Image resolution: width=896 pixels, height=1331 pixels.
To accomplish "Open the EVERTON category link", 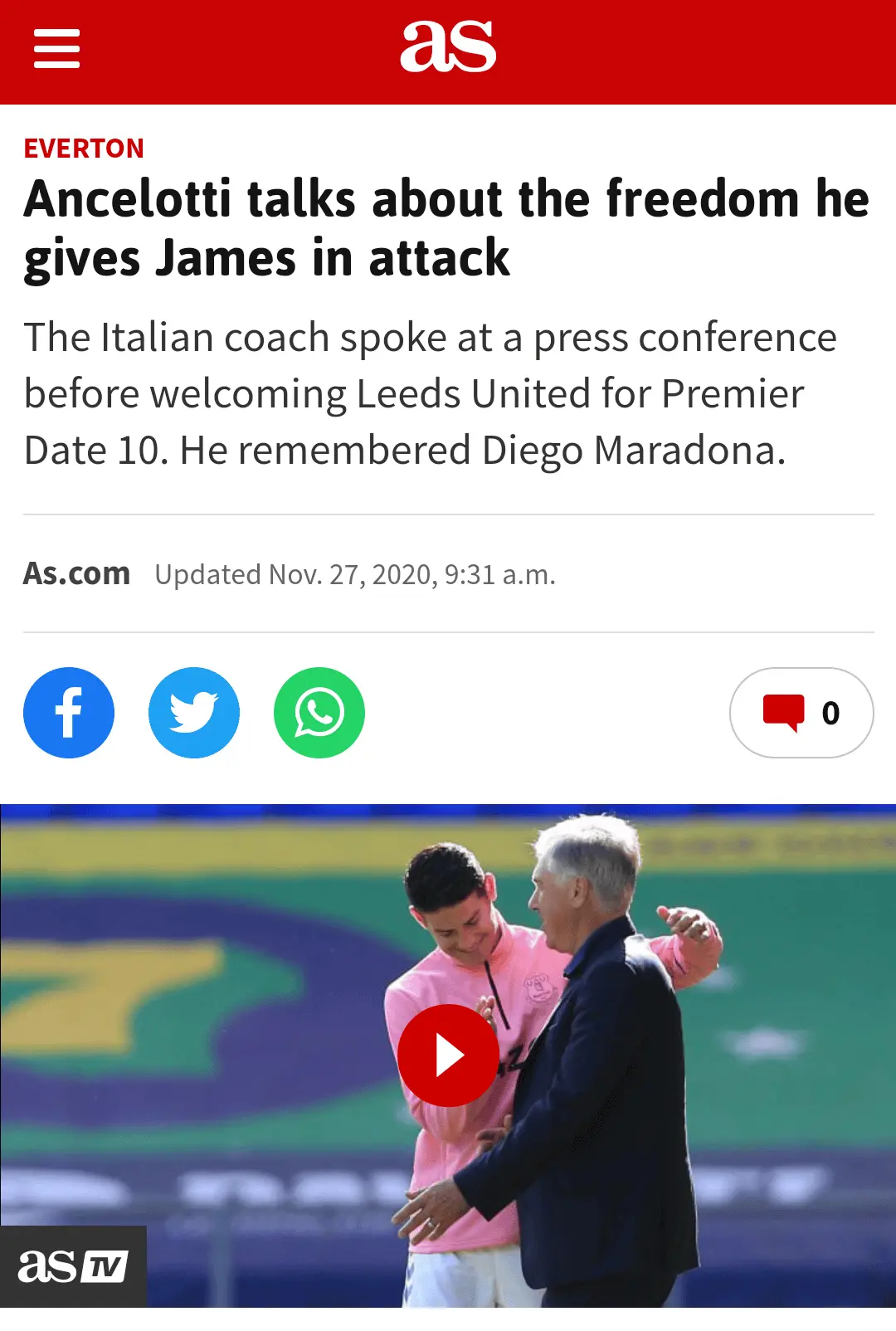I will (x=84, y=149).
